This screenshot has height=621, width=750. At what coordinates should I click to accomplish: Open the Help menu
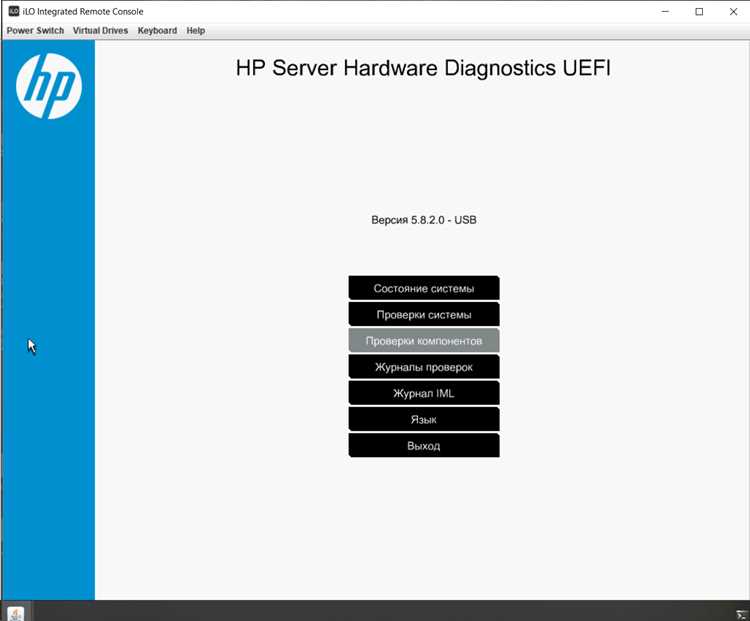coord(196,31)
